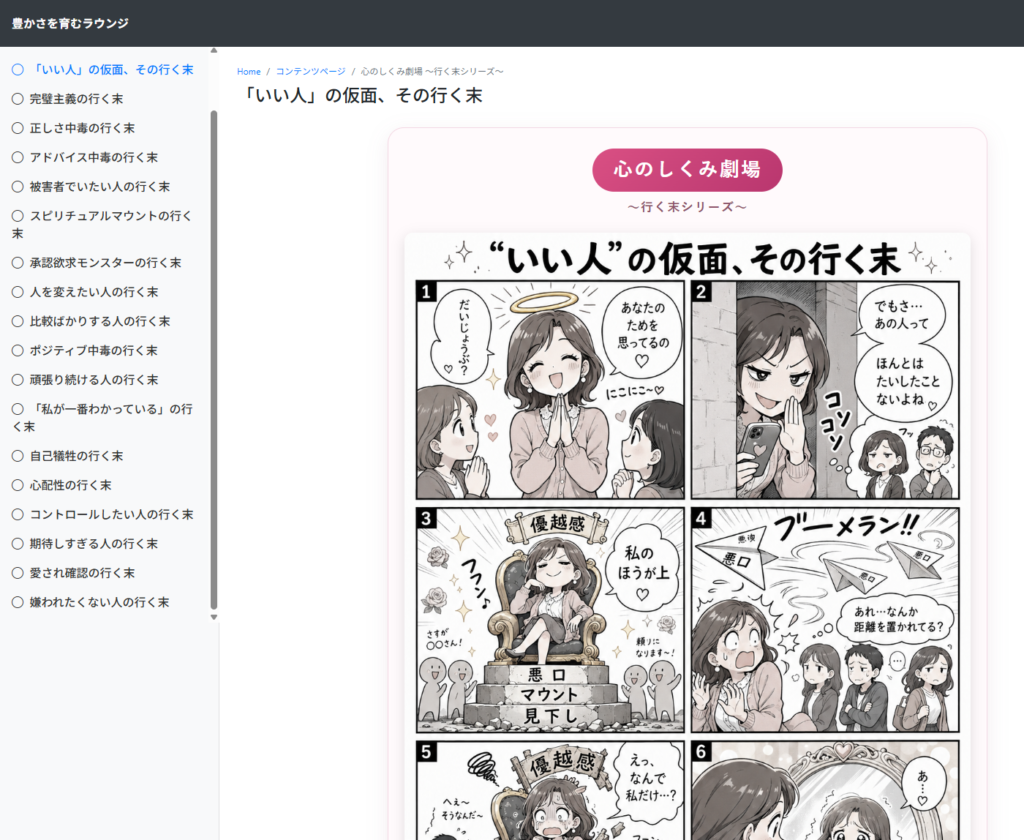
Task: Select the circle beside 人を変えたい人の行く末
Action: pyautogui.click(x=18, y=293)
